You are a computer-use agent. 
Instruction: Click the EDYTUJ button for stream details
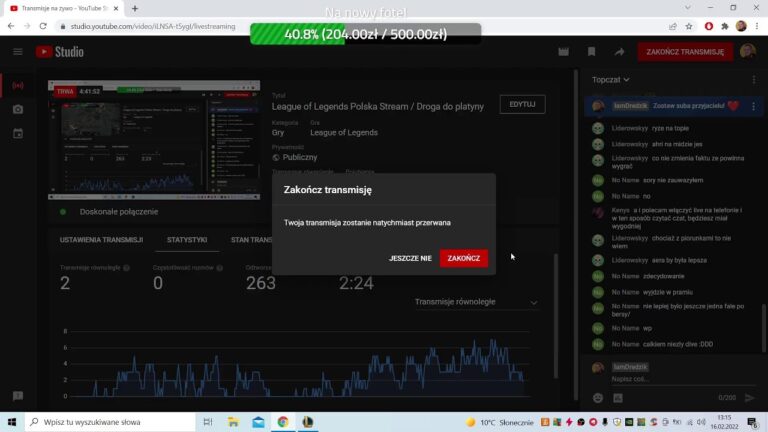click(522, 104)
